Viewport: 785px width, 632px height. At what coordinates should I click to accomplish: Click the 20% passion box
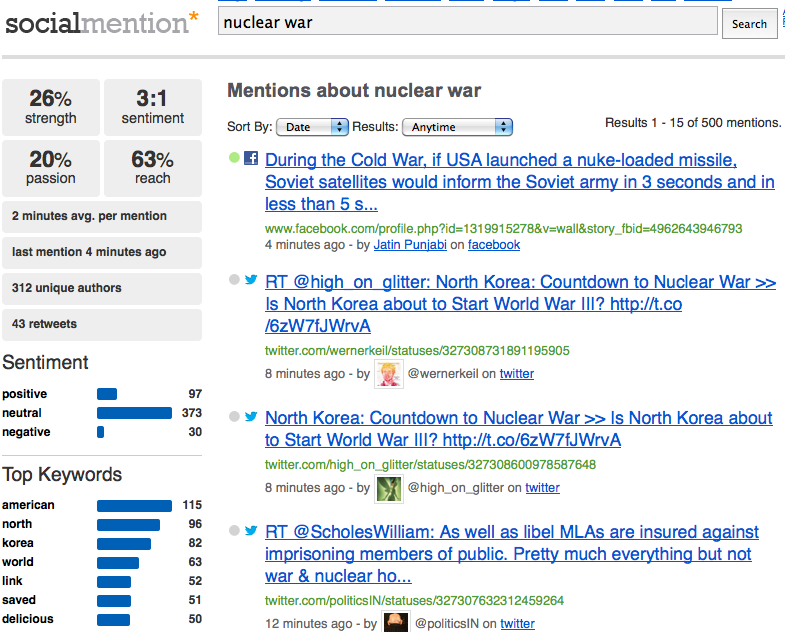pos(51,168)
